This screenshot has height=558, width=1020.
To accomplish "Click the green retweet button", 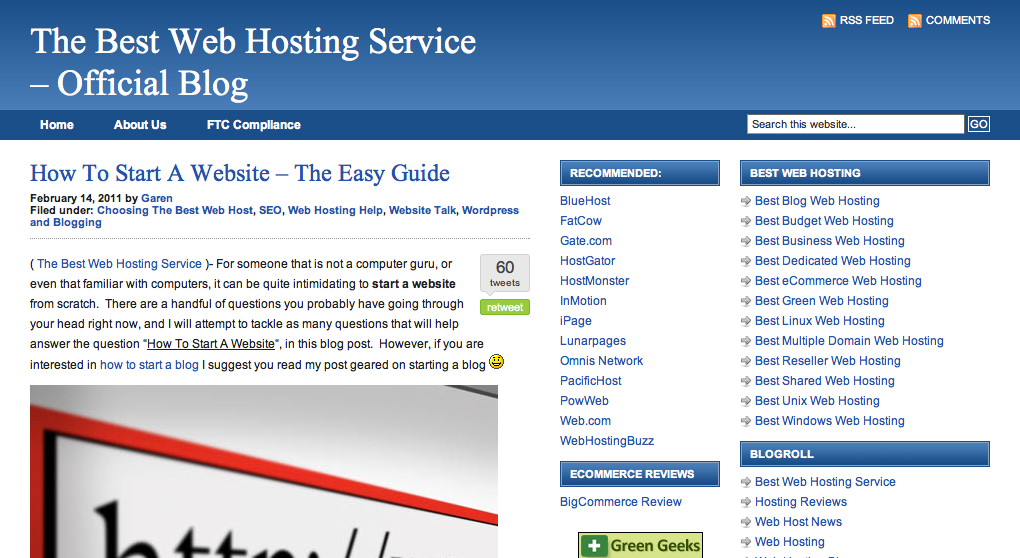I will tap(505, 307).
